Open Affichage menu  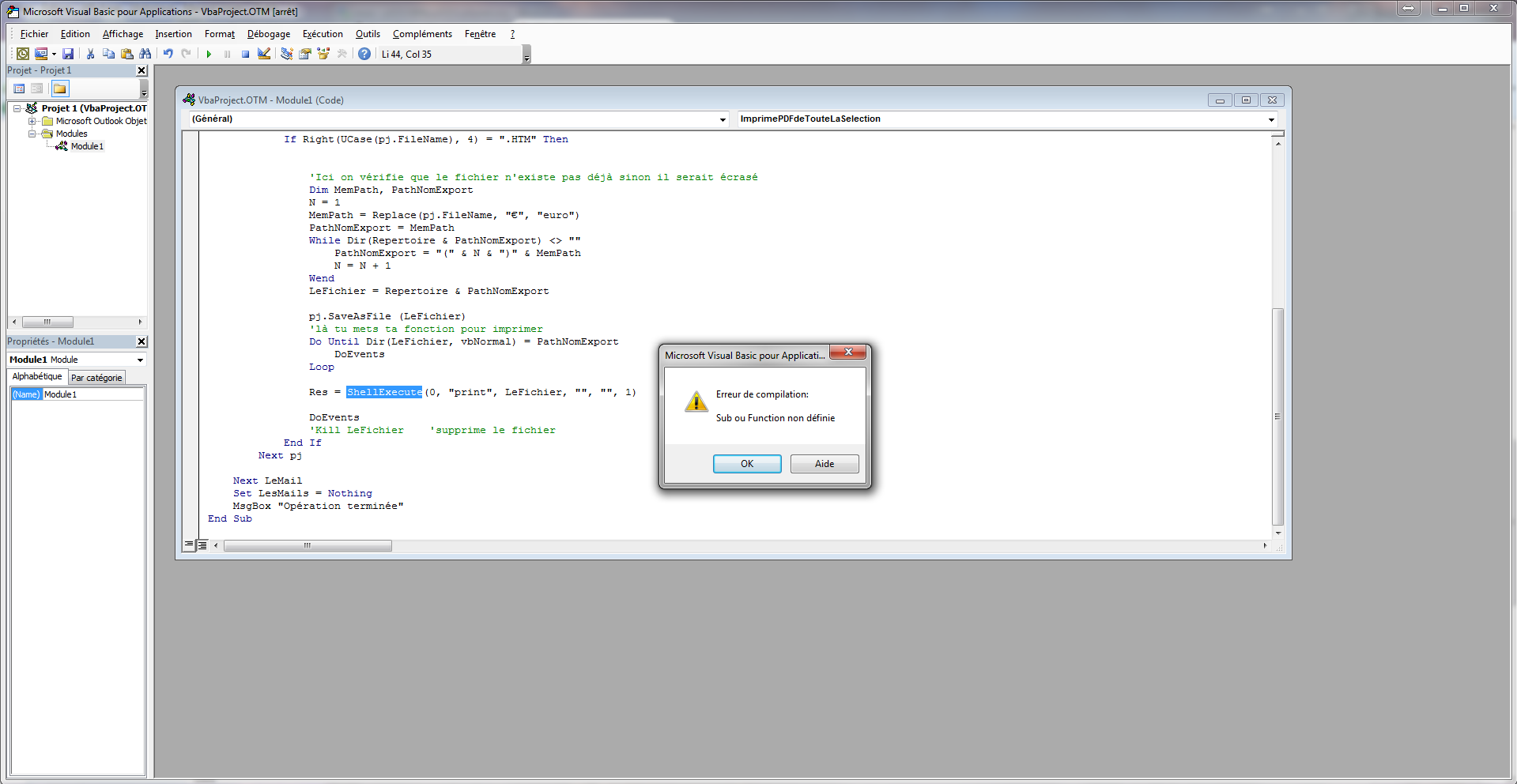point(123,34)
